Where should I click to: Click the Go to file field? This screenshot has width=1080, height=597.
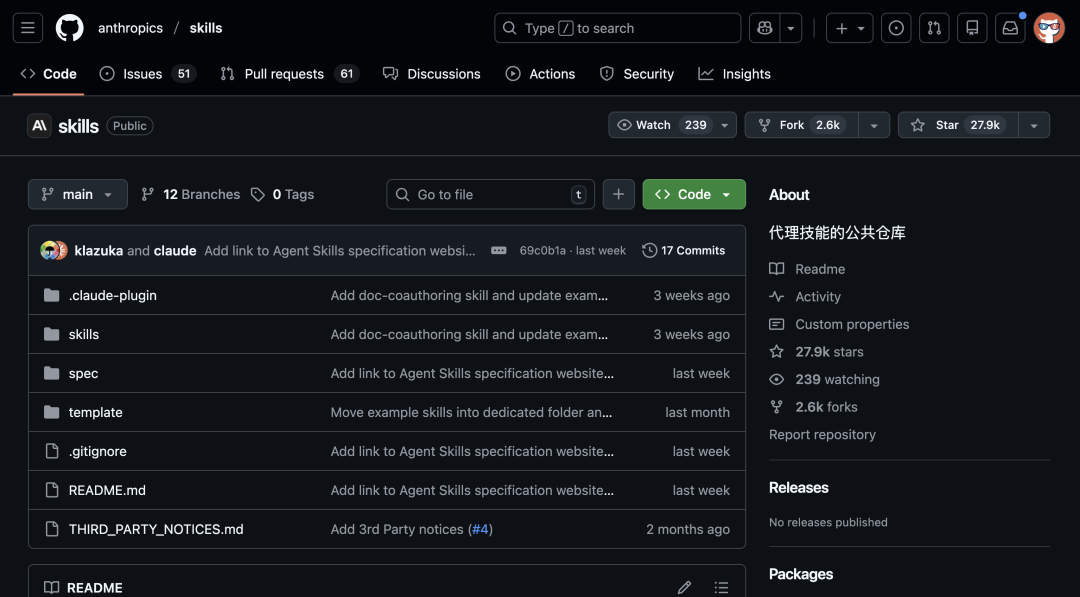pos(490,194)
